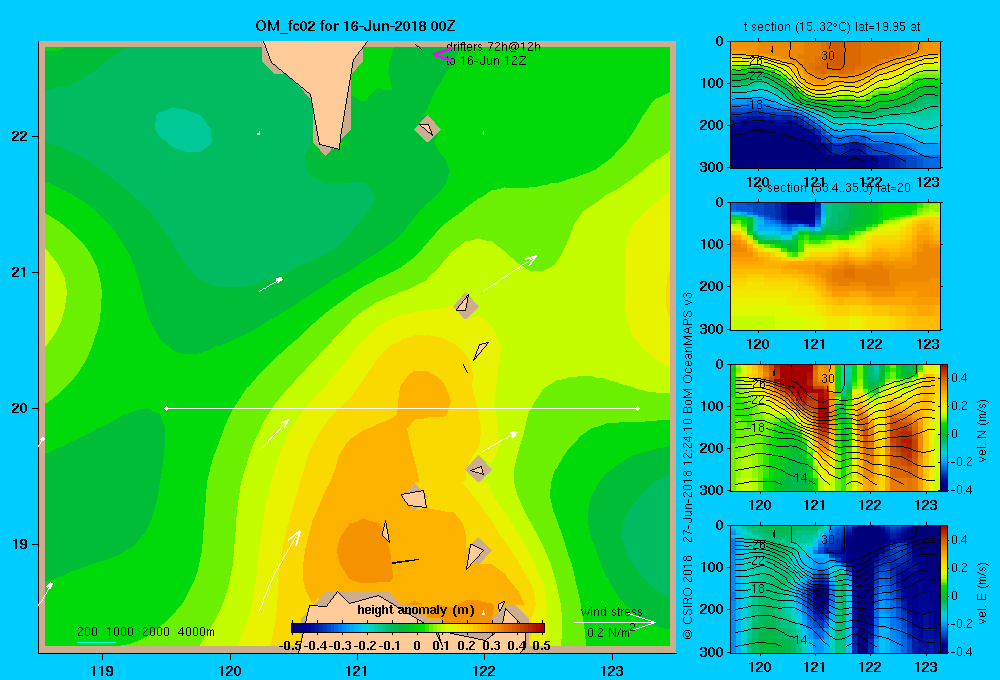Select the left endpoint of the white section line

click(x=166, y=408)
